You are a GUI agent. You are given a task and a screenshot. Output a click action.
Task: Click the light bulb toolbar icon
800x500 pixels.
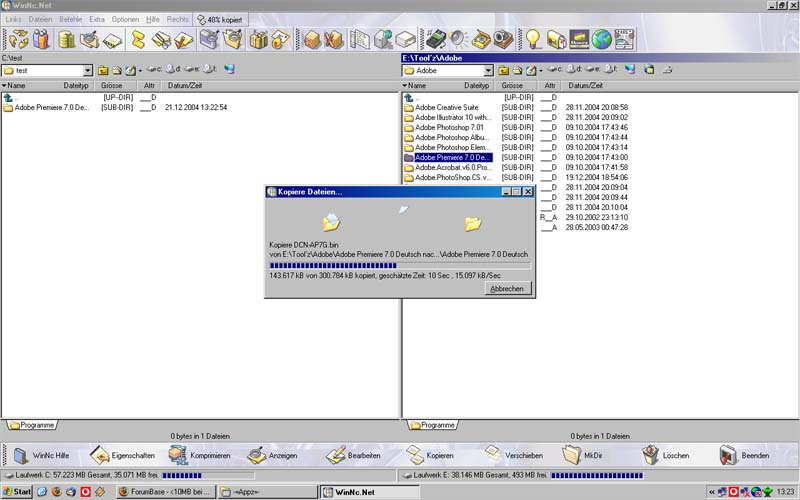click(x=533, y=39)
